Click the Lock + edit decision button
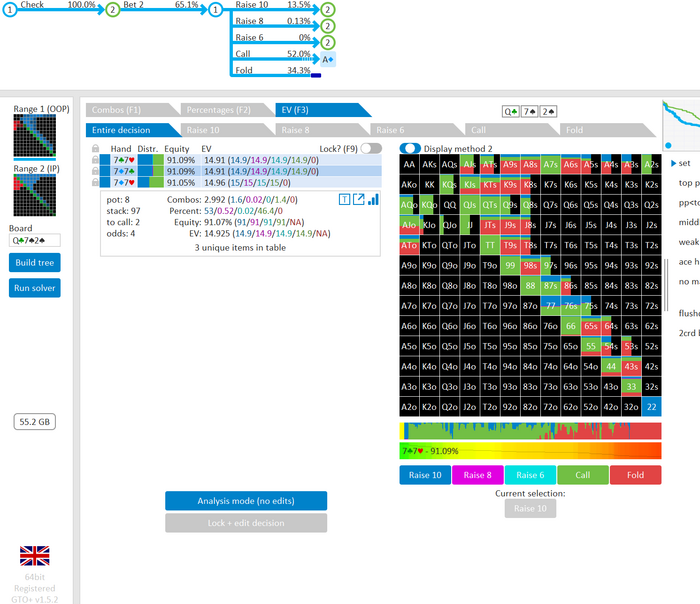The width and height of the screenshot is (700, 604). coord(246,523)
